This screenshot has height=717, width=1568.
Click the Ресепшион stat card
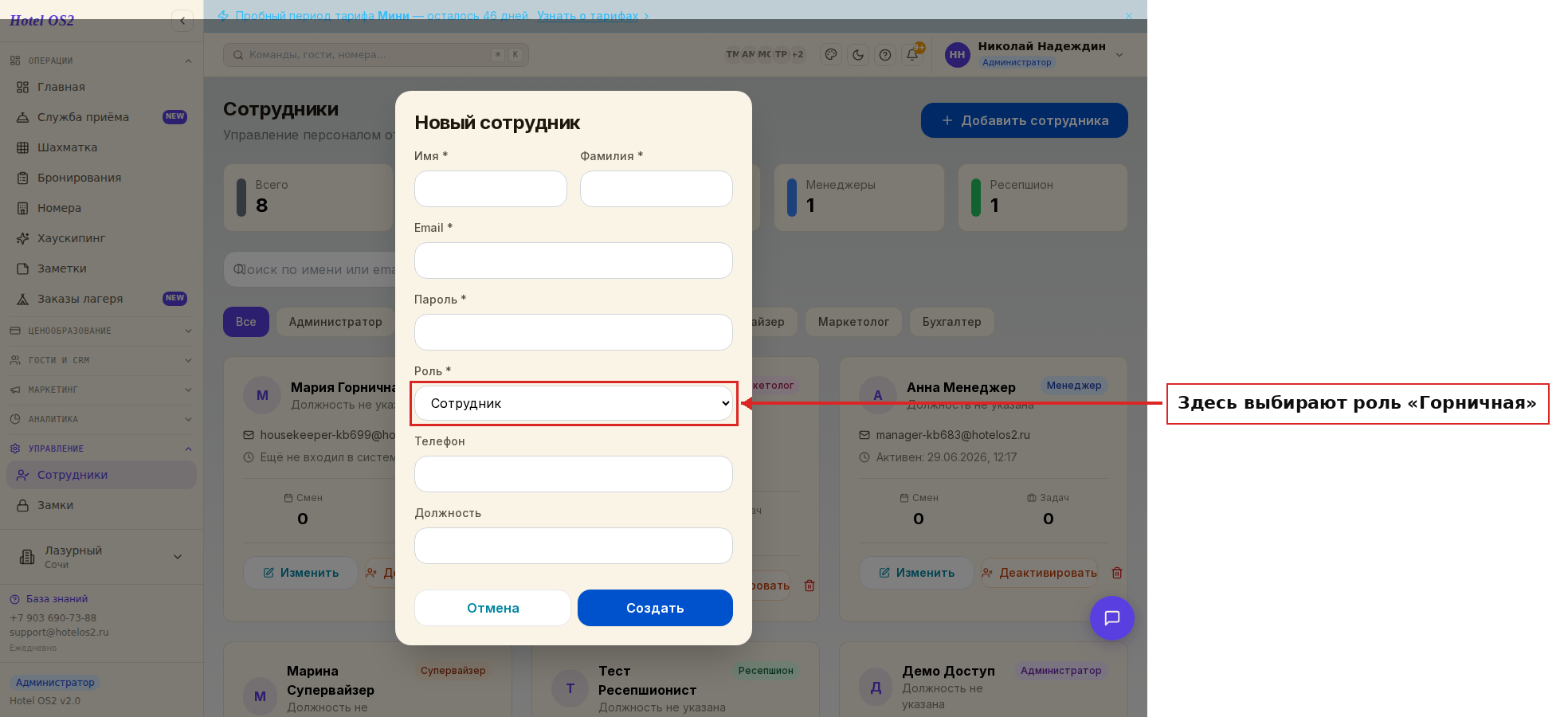1043,198
